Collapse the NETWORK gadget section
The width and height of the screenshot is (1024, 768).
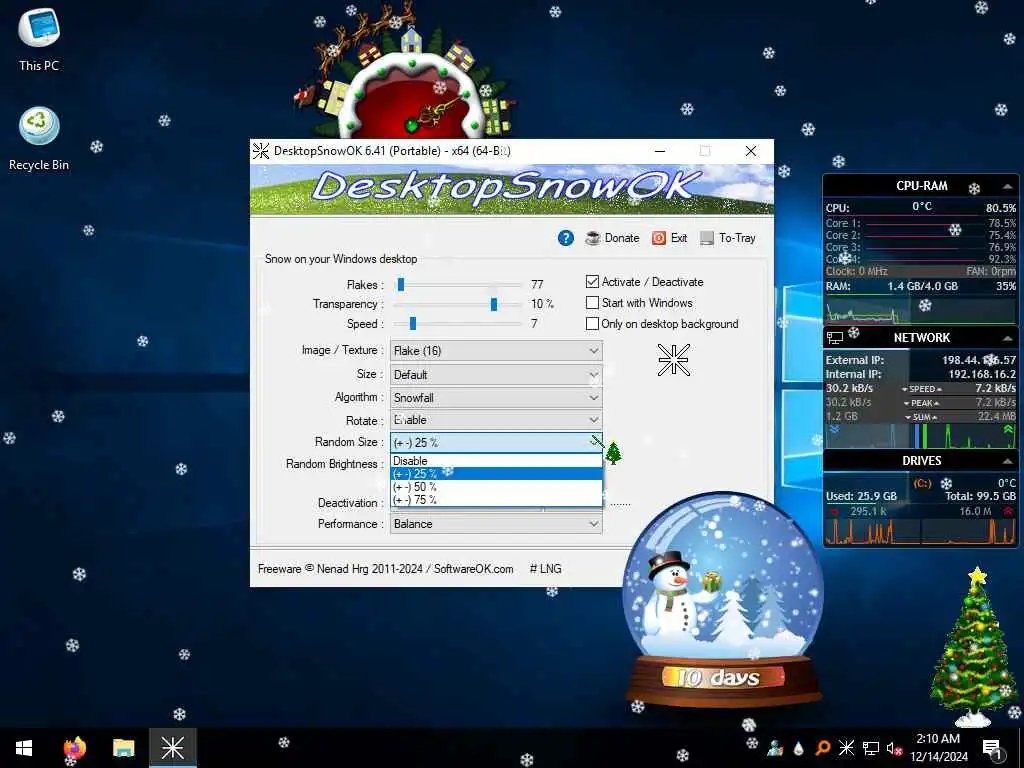[1008, 338]
